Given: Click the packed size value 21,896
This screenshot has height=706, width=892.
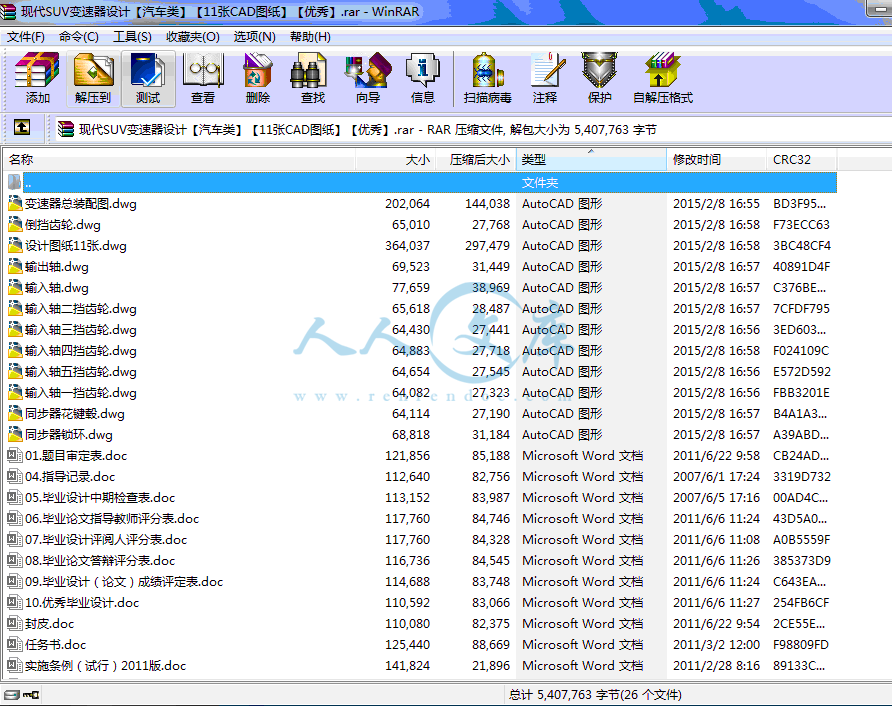Looking at the screenshot, I should click(491, 665).
